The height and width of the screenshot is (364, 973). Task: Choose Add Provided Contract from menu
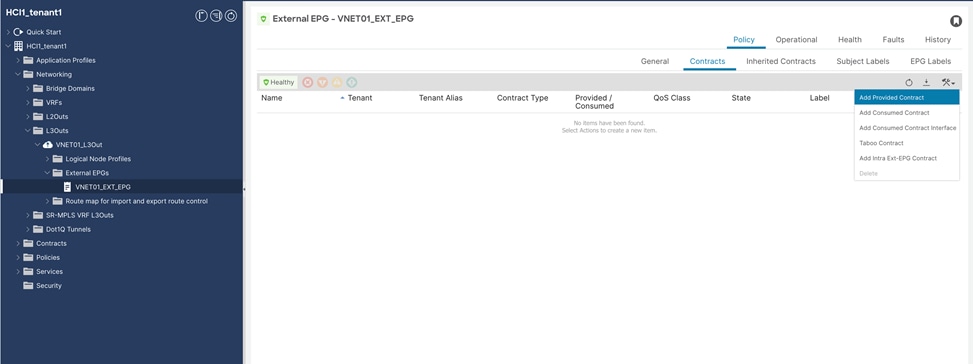(x=907, y=98)
